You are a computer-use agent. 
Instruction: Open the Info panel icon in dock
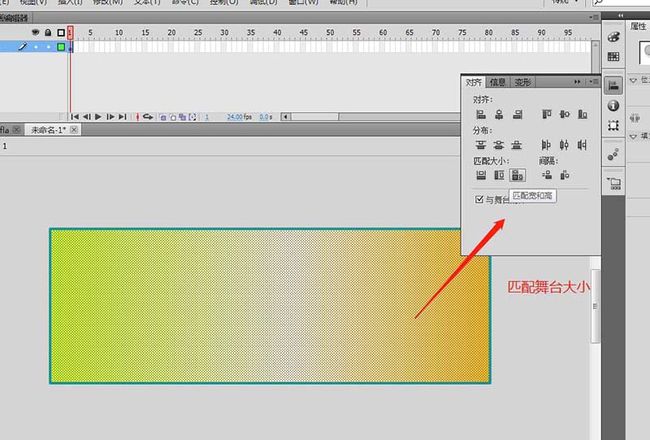(613, 106)
